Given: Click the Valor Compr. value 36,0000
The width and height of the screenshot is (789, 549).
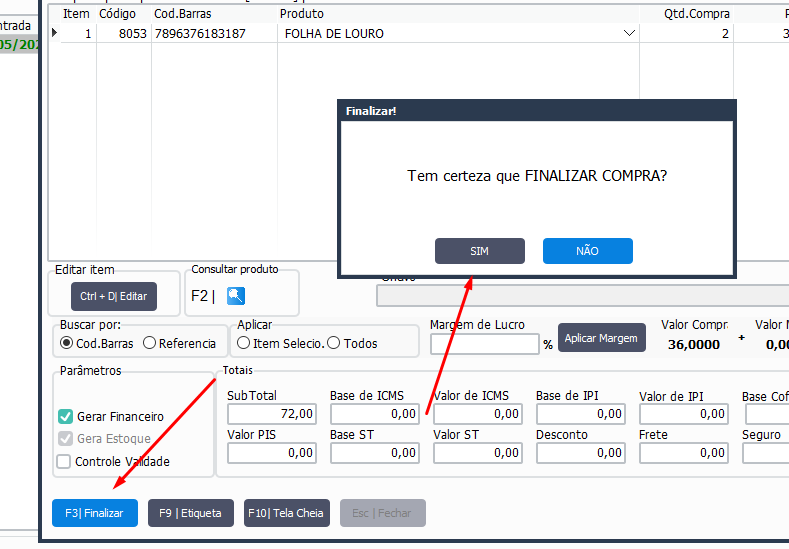Looking at the screenshot, I should tap(694, 345).
